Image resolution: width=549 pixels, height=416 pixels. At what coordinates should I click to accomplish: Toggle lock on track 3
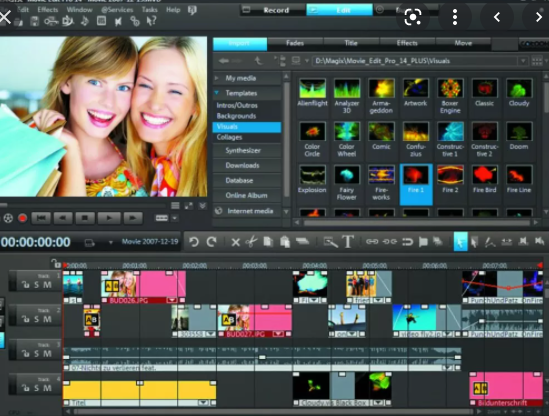[26, 354]
